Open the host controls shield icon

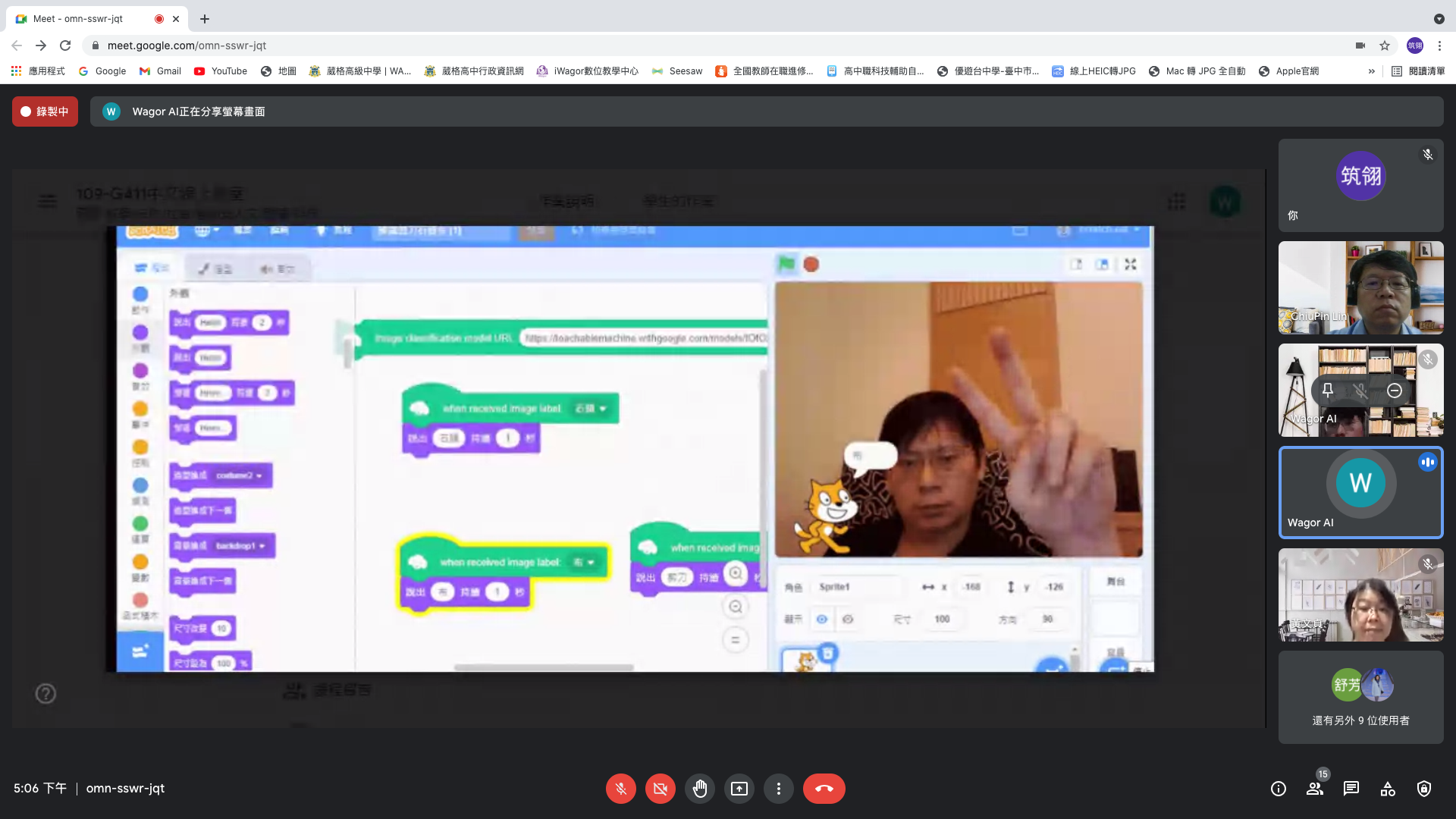click(1423, 789)
